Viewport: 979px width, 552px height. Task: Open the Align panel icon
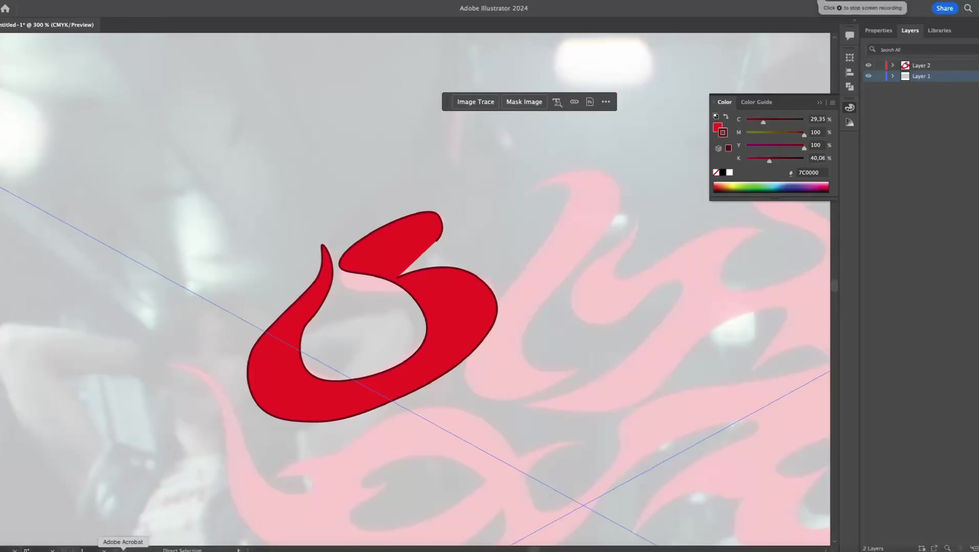point(849,72)
